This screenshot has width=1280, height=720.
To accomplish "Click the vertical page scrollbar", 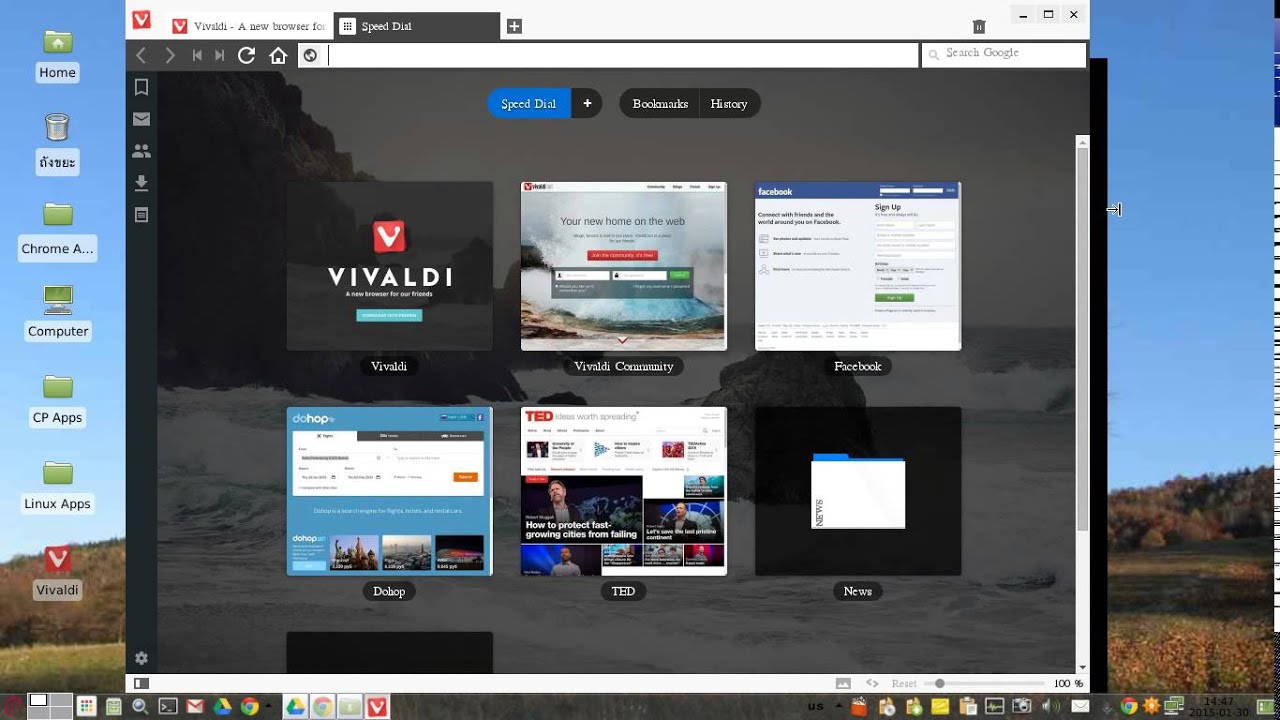I will 1082,340.
